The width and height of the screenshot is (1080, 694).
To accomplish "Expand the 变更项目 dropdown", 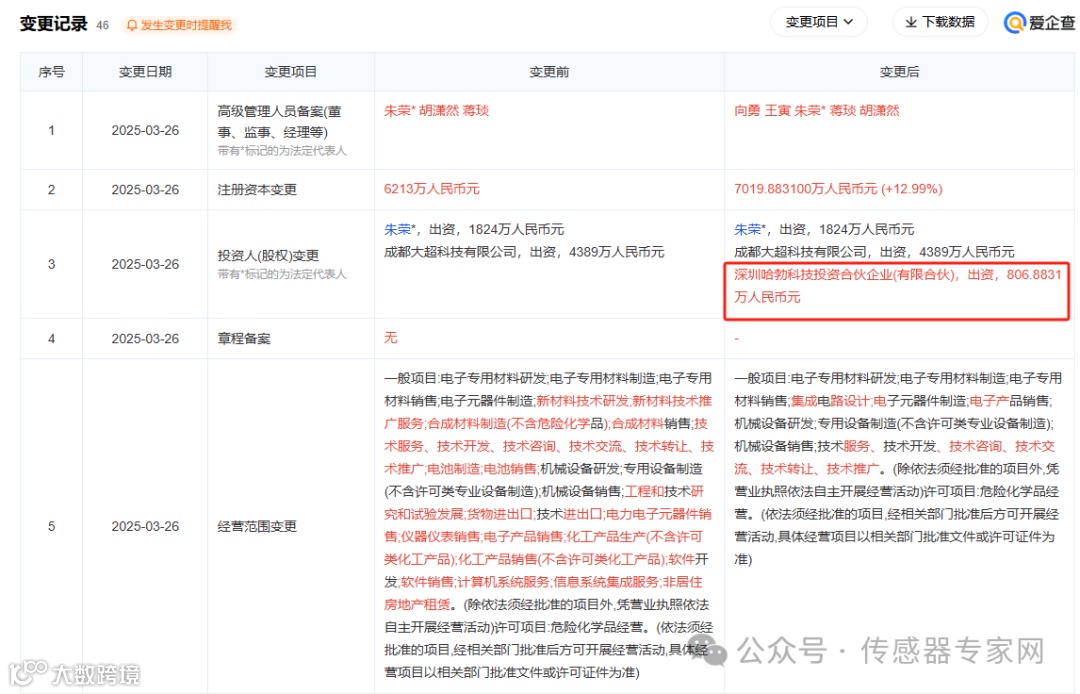I will (818, 22).
